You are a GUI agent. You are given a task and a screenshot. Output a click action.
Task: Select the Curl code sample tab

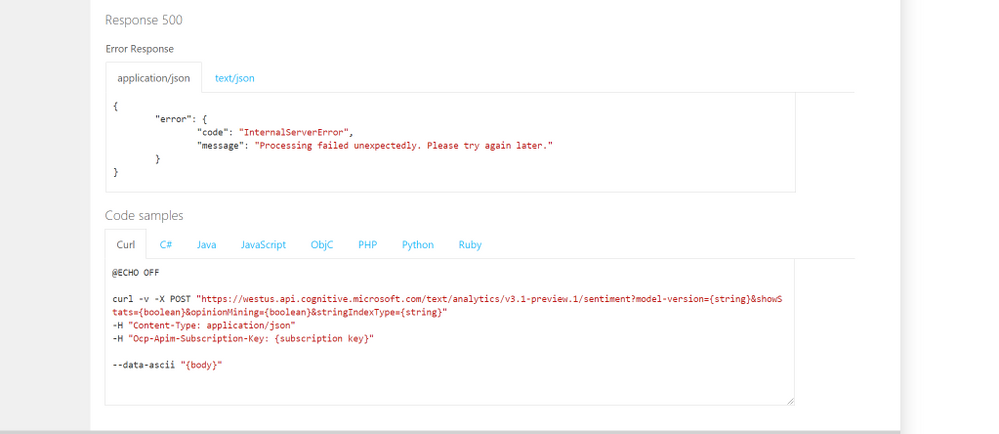pos(126,244)
